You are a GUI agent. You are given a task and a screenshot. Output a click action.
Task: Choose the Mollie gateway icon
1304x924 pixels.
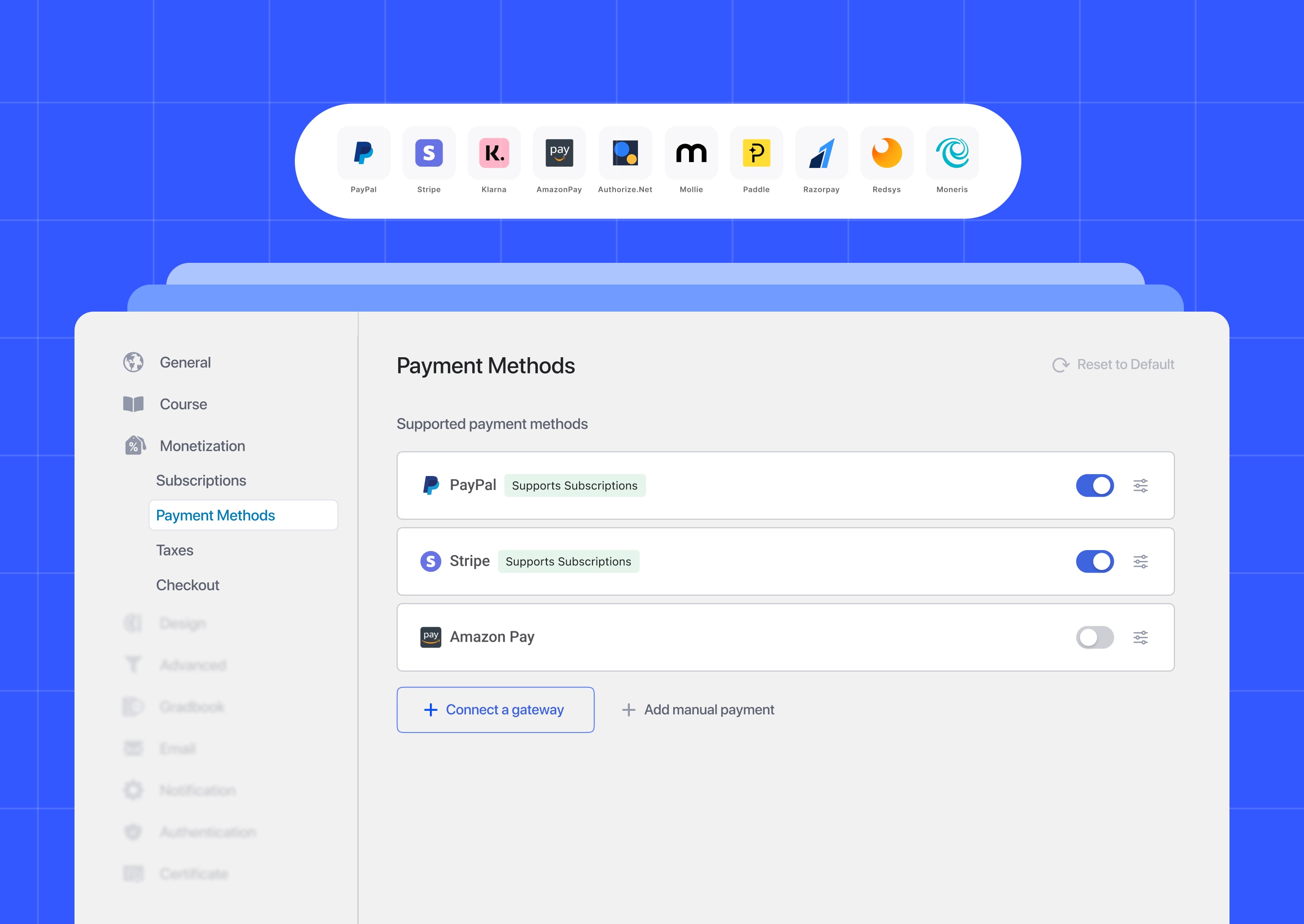691,153
